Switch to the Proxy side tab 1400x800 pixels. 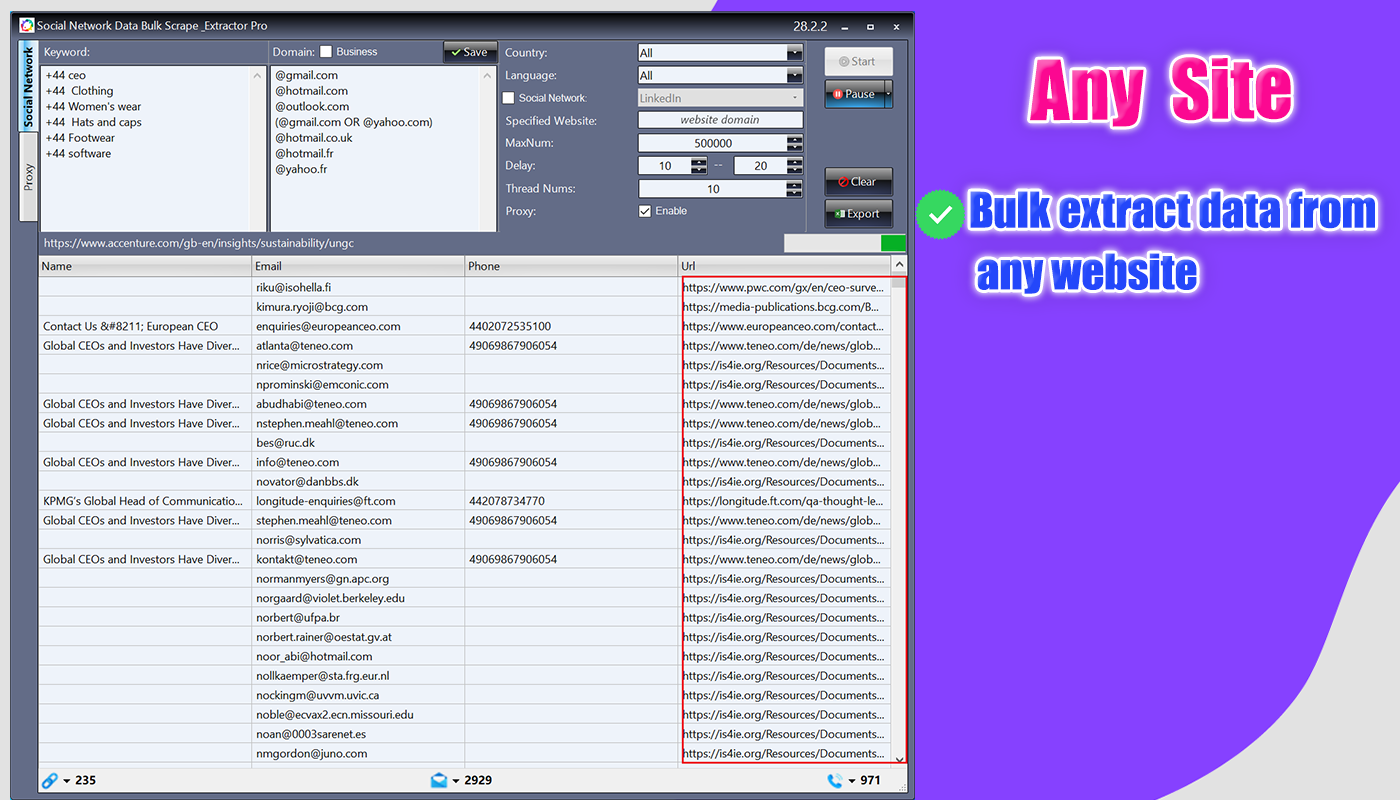click(28, 177)
